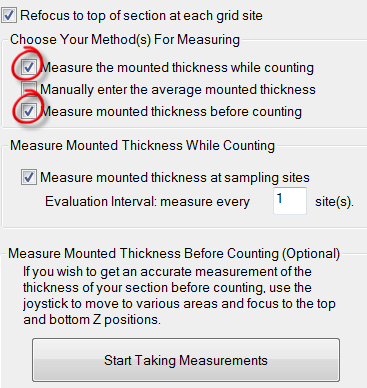Uncheck the 'Measure the mounted thickness while counting' box
The height and width of the screenshot is (388, 367).
28,67
